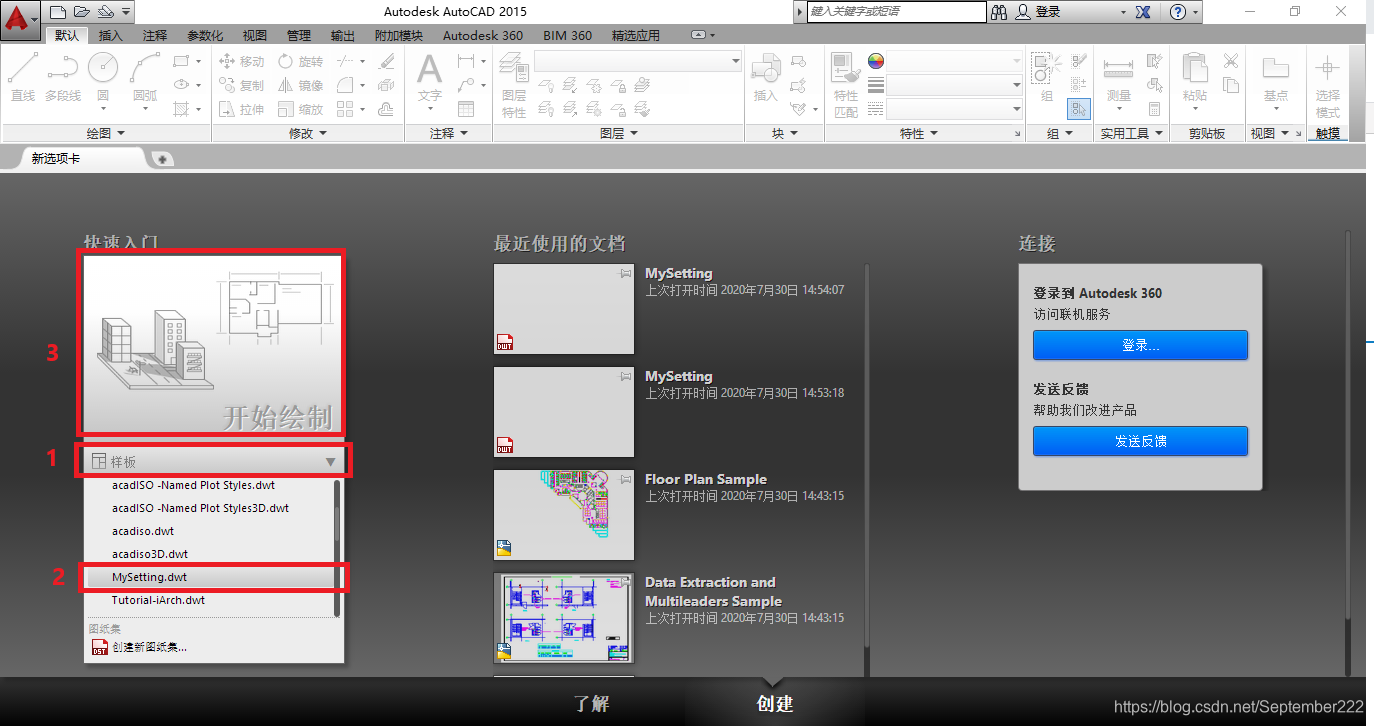Switch to the Output (输出) ribbon tab

coord(343,35)
